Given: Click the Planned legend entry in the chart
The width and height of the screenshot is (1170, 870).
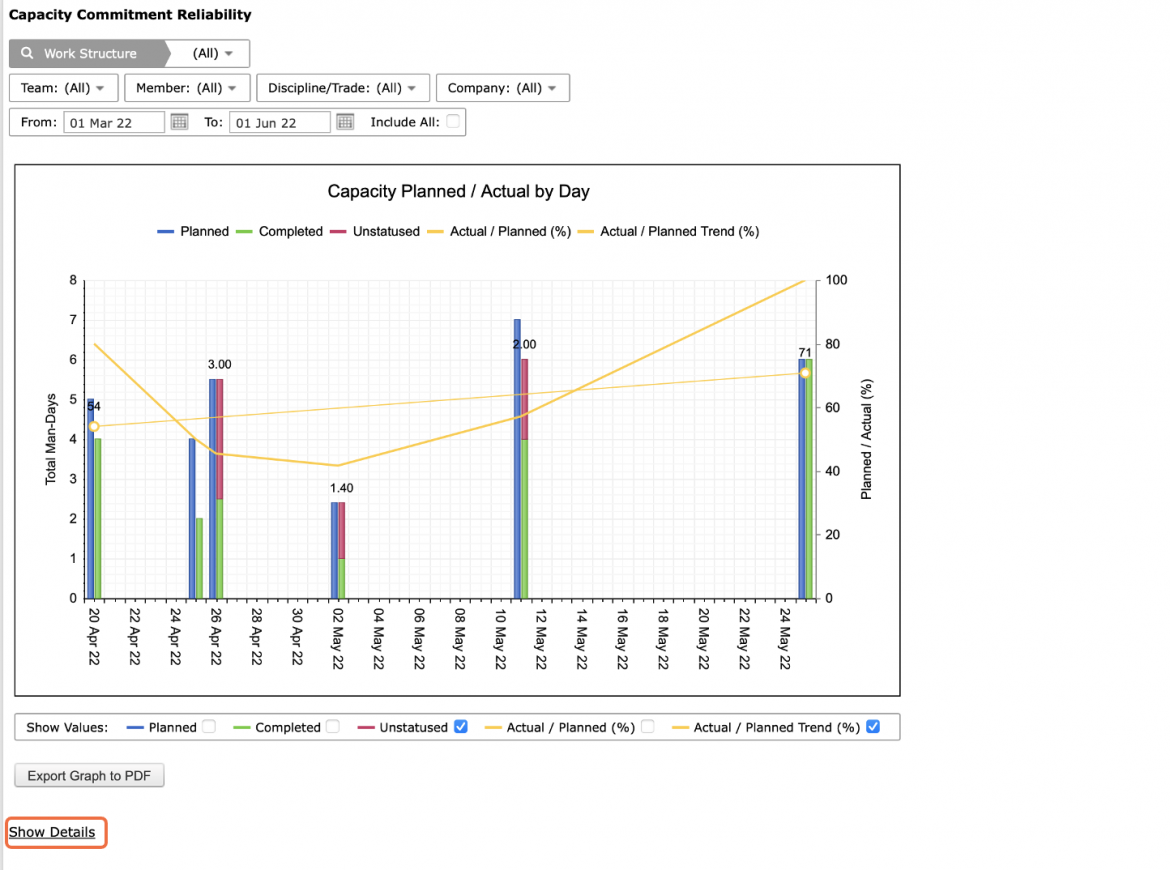Looking at the screenshot, I should 193,231.
